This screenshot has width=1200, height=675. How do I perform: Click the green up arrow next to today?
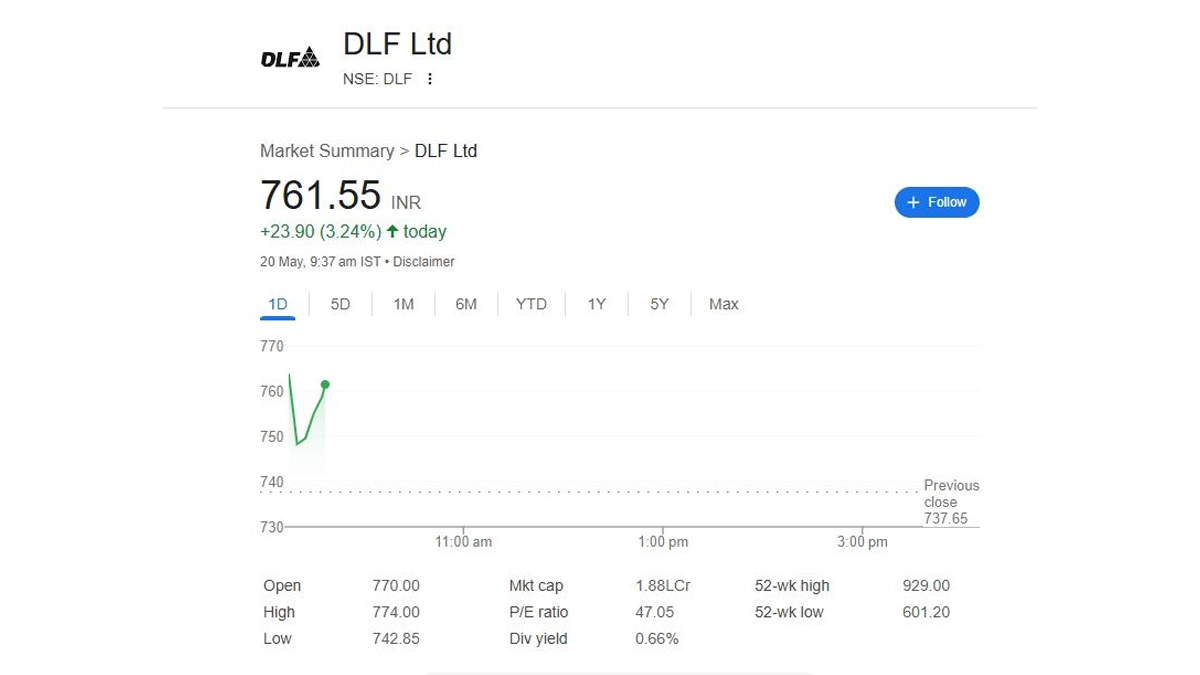[392, 232]
